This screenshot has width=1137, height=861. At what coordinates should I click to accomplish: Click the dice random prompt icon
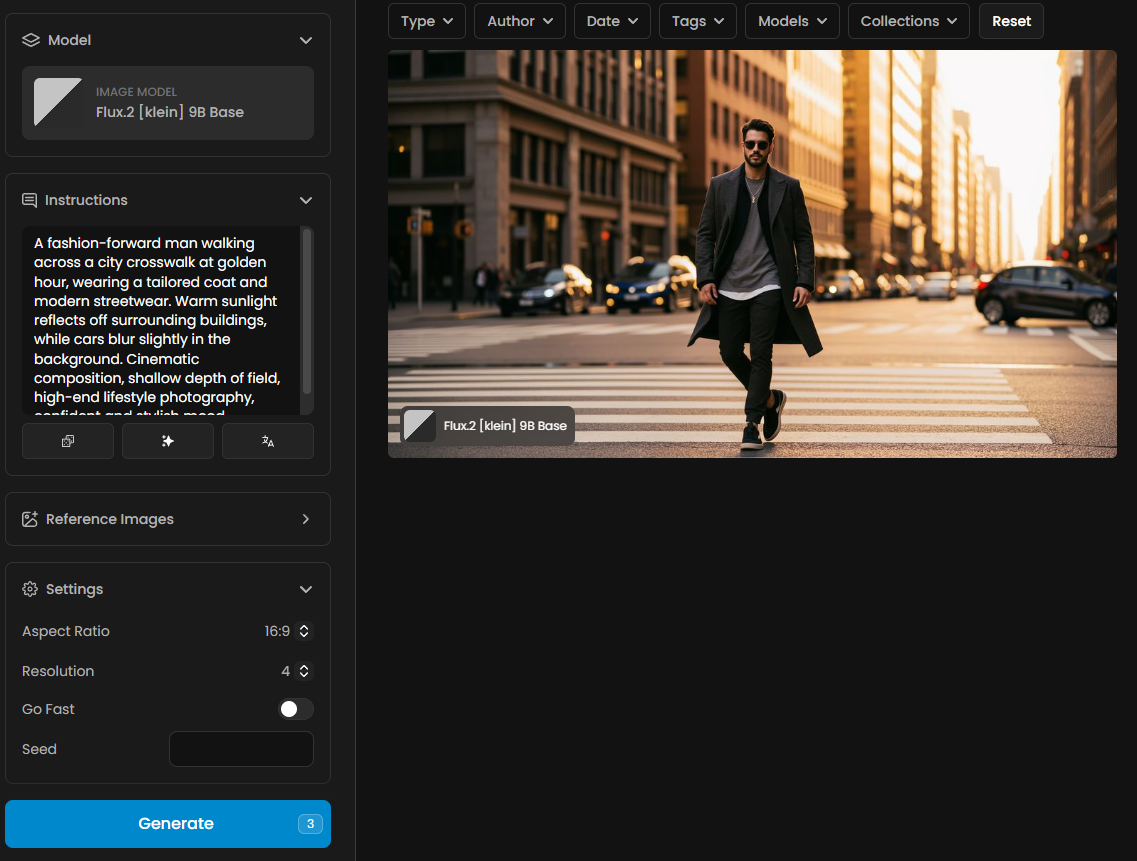coord(68,441)
